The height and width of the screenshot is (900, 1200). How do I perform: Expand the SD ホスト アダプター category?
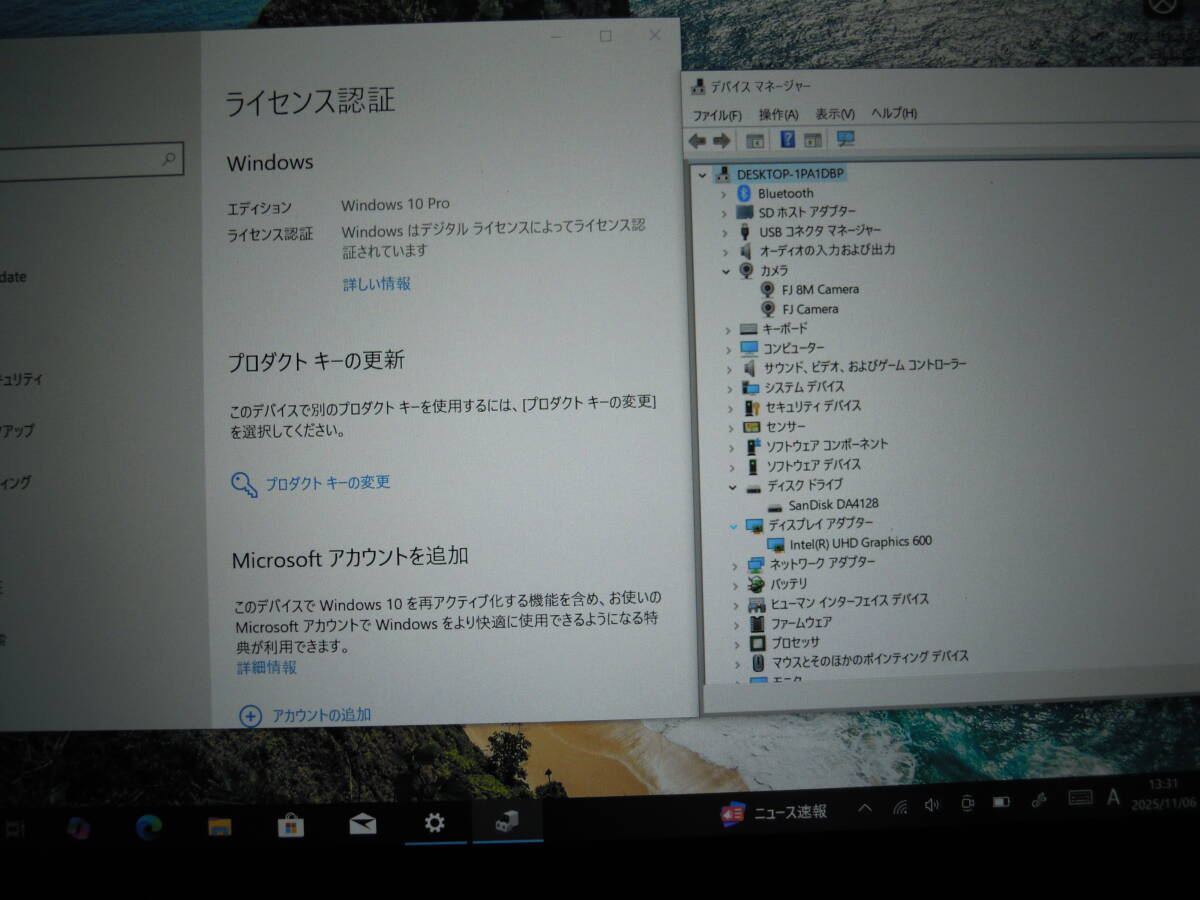[724, 213]
